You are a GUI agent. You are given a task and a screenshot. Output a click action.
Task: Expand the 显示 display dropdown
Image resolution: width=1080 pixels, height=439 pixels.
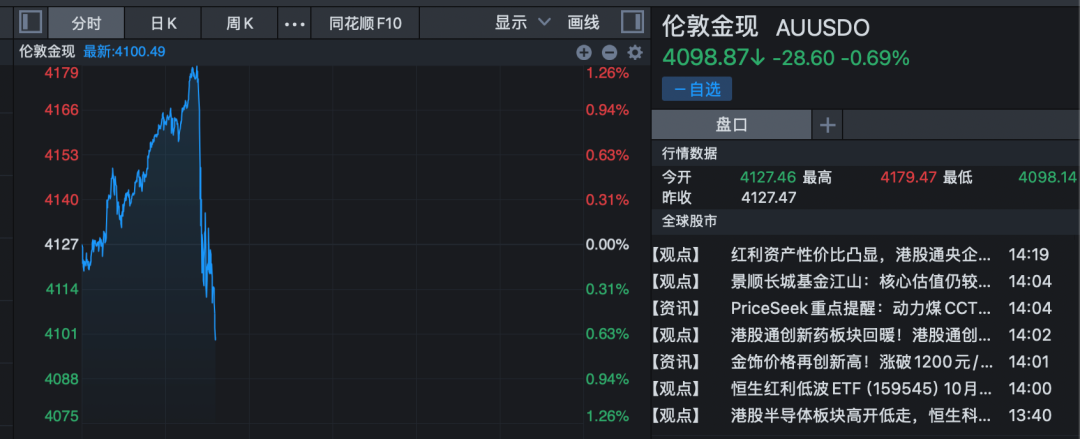[x=522, y=22]
